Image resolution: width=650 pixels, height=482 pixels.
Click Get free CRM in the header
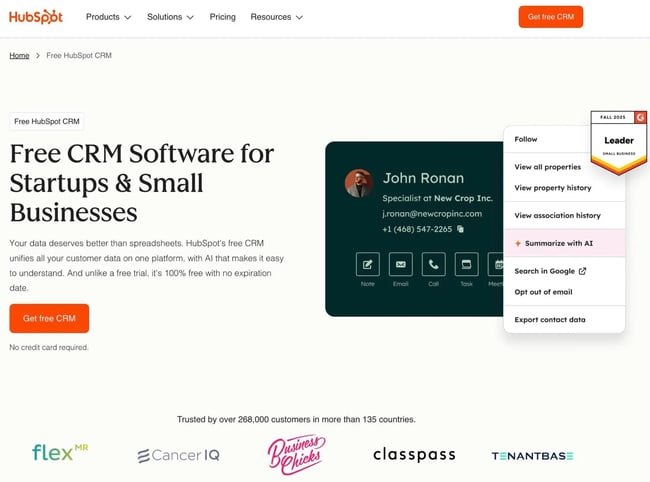tap(551, 17)
